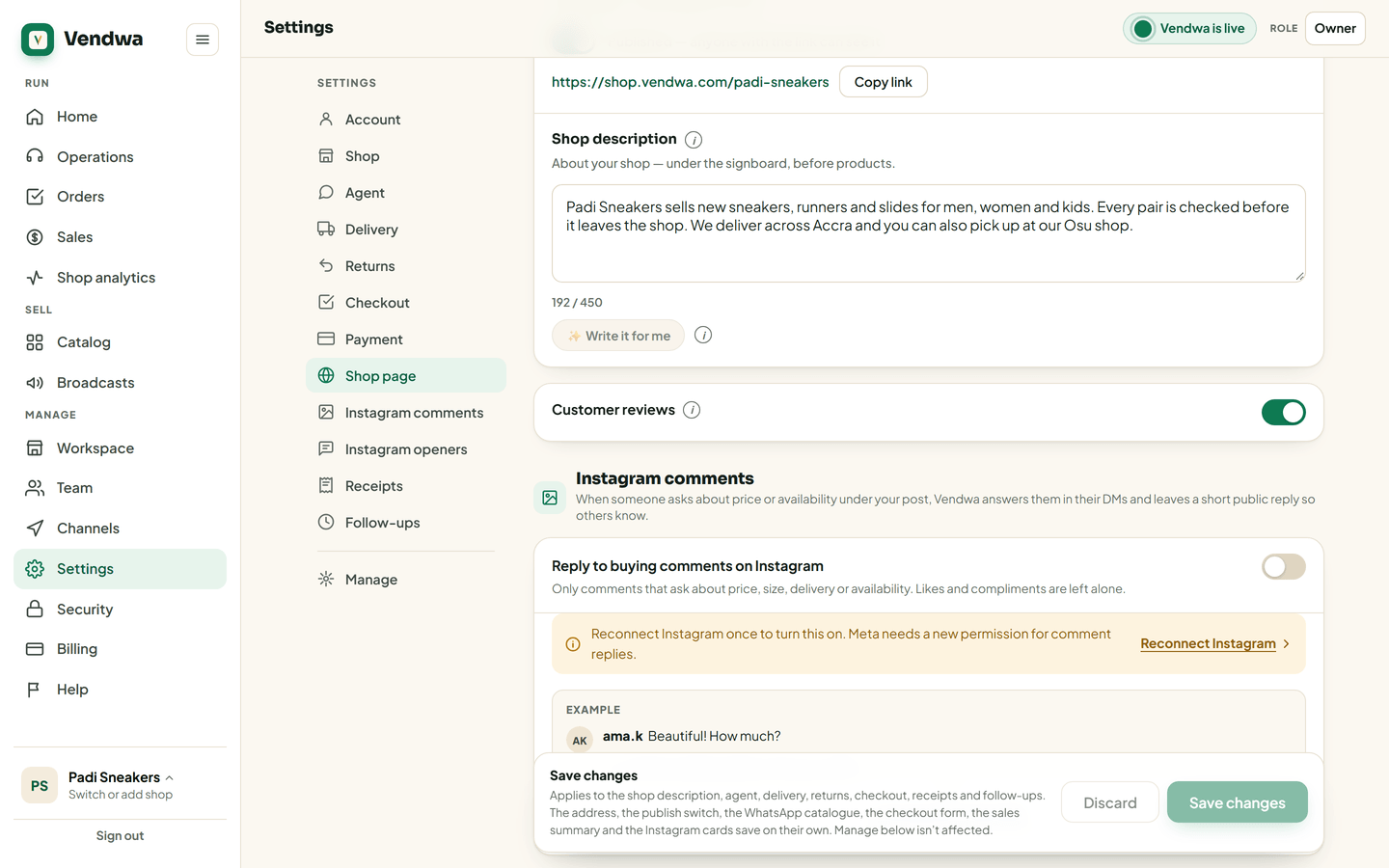Click the Copy link button
Image resolution: width=1389 pixels, height=868 pixels.
pyautogui.click(x=884, y=82)
